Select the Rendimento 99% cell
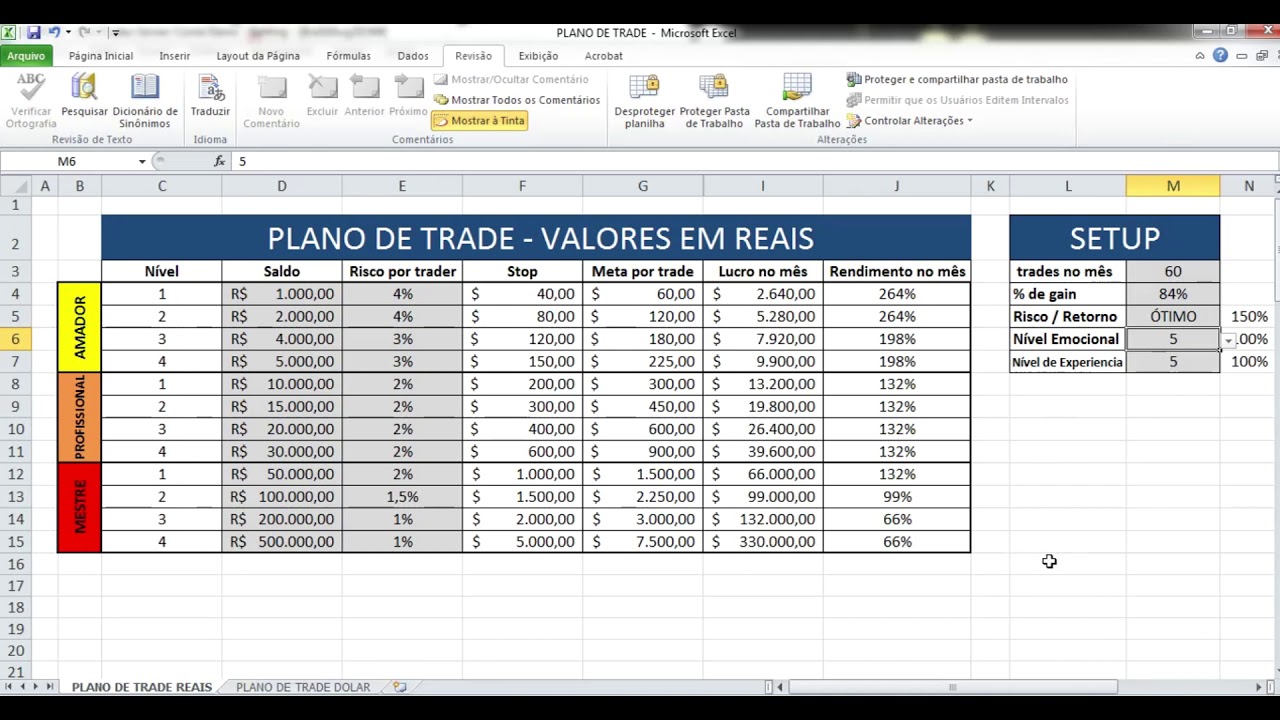The height and width of the screenshot is (720, 1280). [897, 497]
